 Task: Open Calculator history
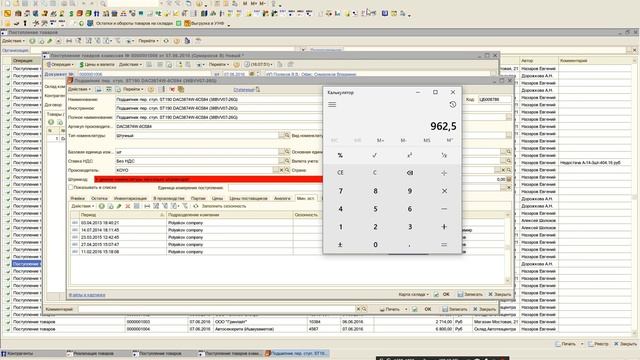[x=452, y=104]
